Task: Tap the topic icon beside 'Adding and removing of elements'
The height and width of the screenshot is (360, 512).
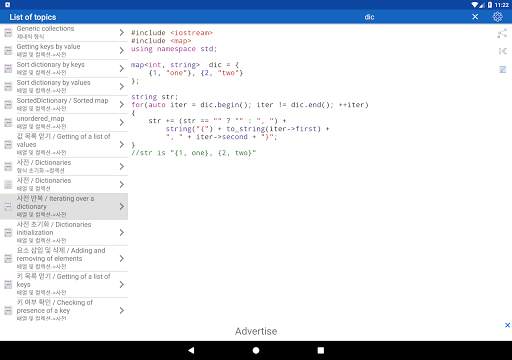Action: (x=8, y=258)
